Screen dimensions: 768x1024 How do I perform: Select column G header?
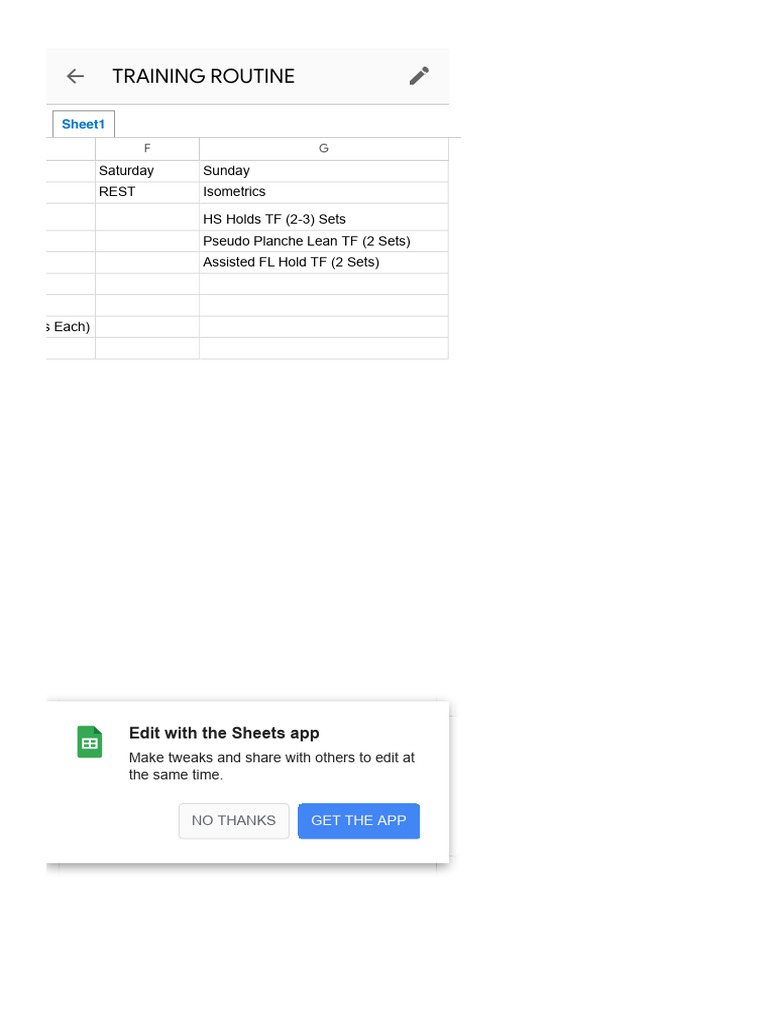pyautogui.click(x=323, y=148)
